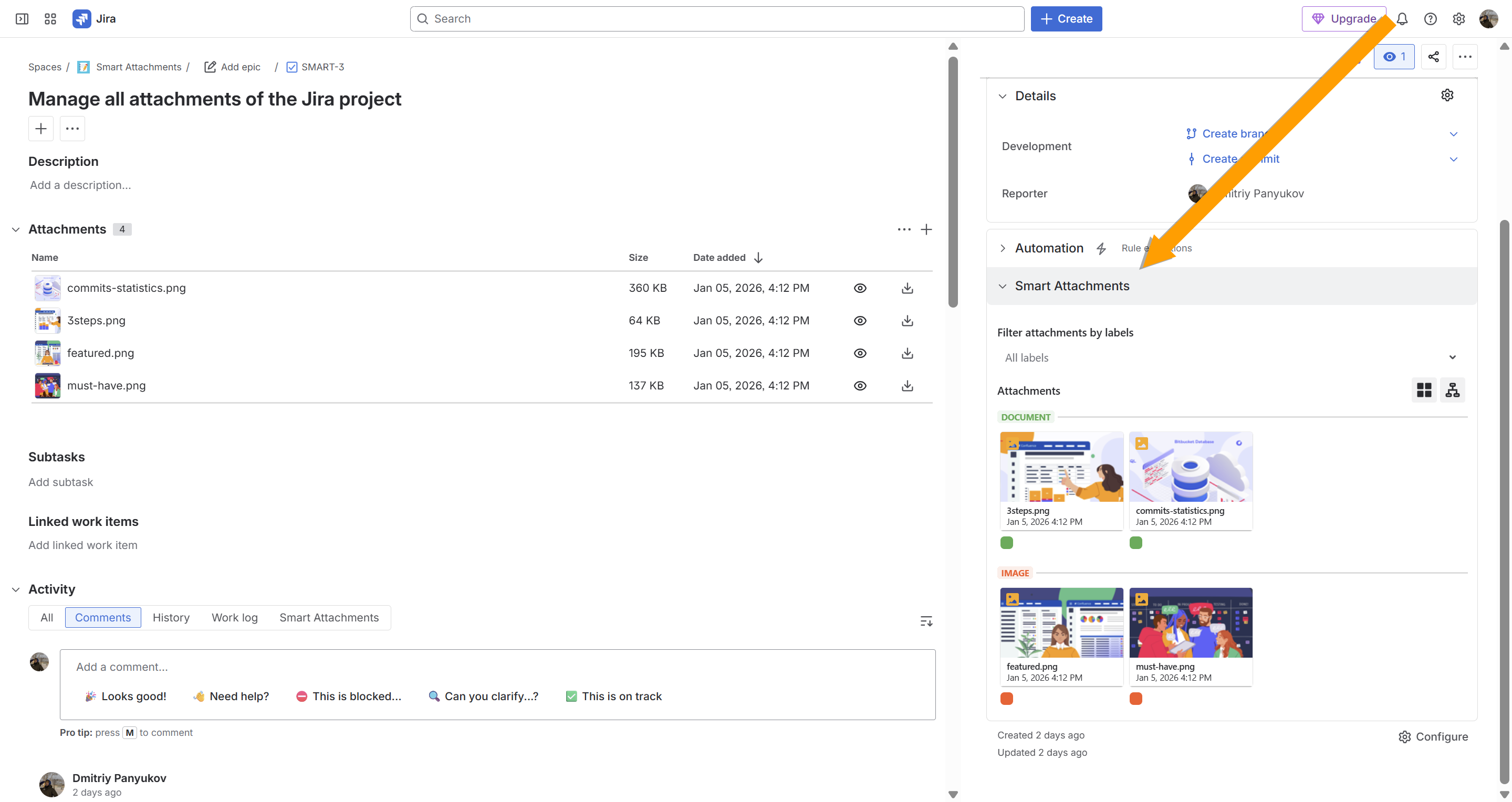Switch to grid view in Smart Attachments
This screenshot has width=1512, height=802.
pos(1423,390)
